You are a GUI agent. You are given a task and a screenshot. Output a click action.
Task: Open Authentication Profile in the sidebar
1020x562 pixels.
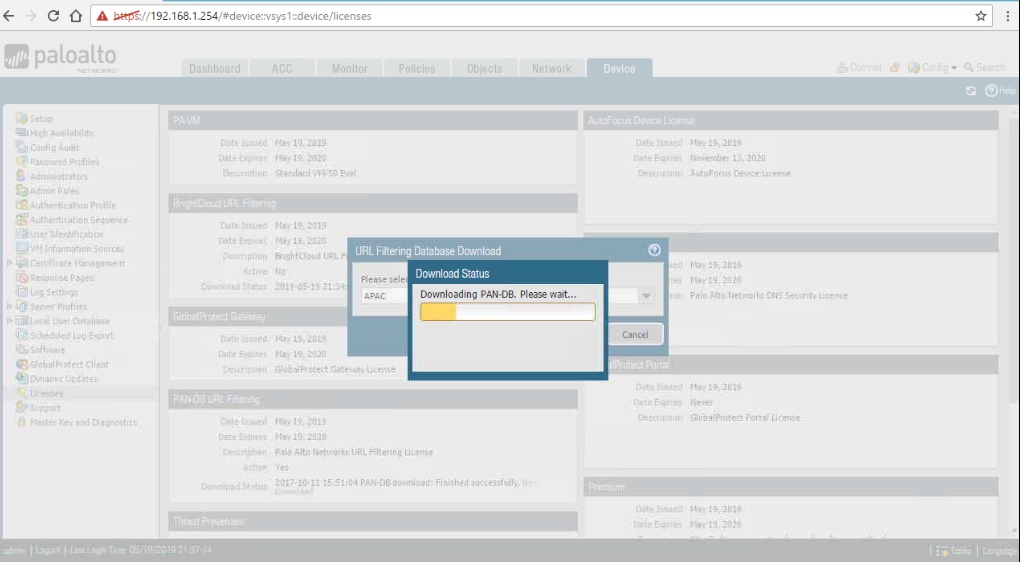click(72, 205)
